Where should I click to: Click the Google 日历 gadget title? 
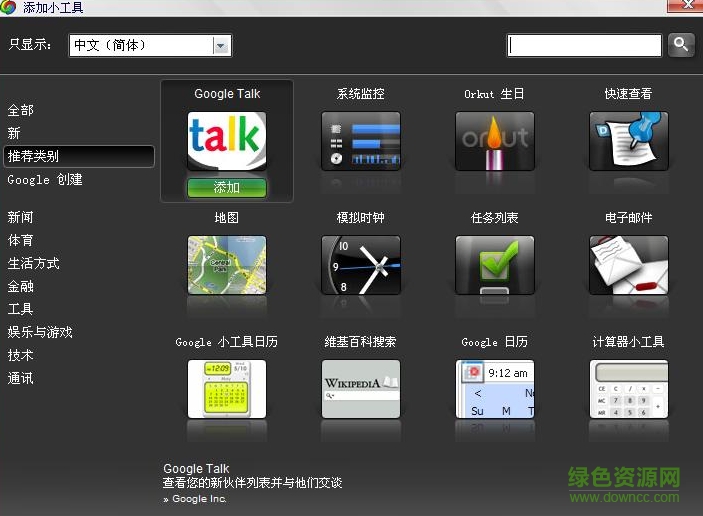(x=495, y=342)
